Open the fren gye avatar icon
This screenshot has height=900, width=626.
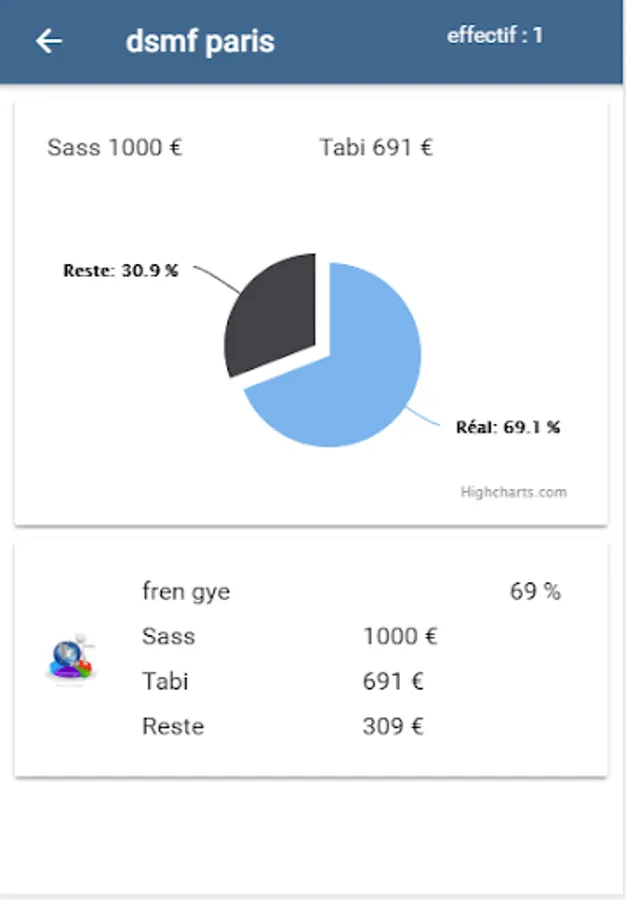(71, 660)
